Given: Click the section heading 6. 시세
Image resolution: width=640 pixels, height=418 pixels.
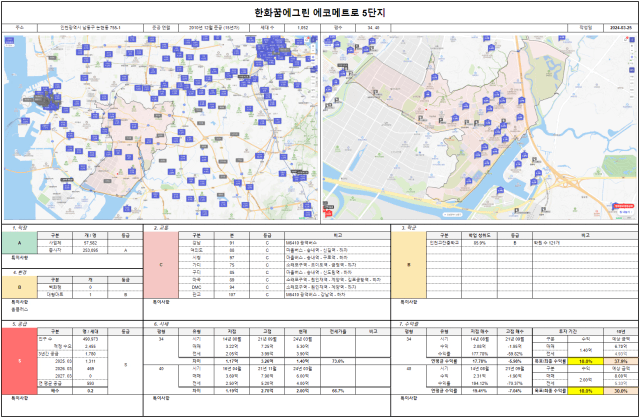Looking at the screenshot, I should (x=161, y=324).
